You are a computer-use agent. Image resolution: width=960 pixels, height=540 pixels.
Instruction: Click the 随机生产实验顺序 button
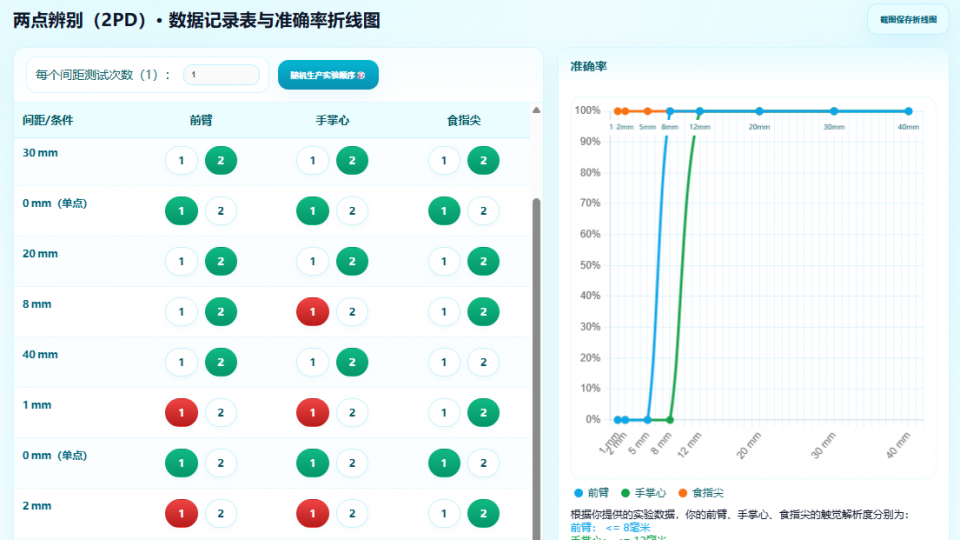(328, 75)
